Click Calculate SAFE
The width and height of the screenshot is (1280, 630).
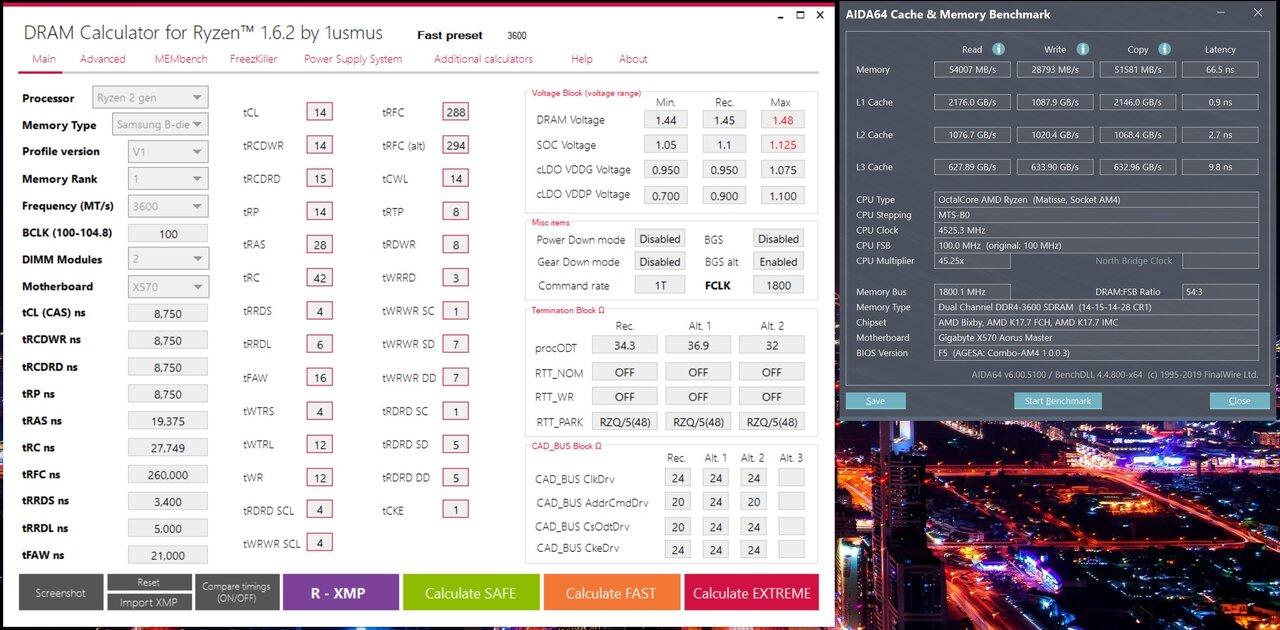471,592
